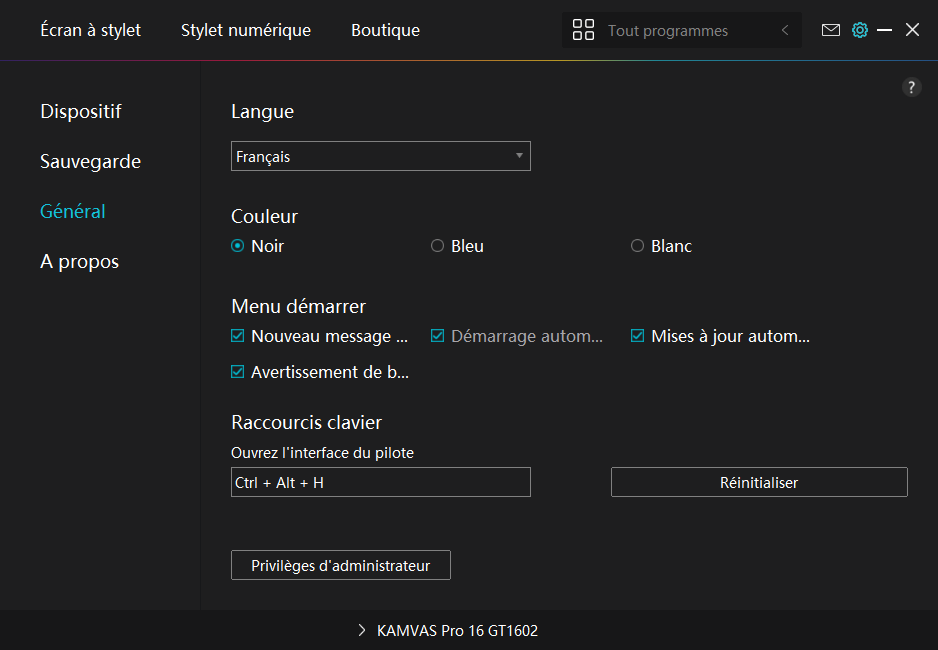
Task: Select the Bleu color option
Action: coord(437,246)
